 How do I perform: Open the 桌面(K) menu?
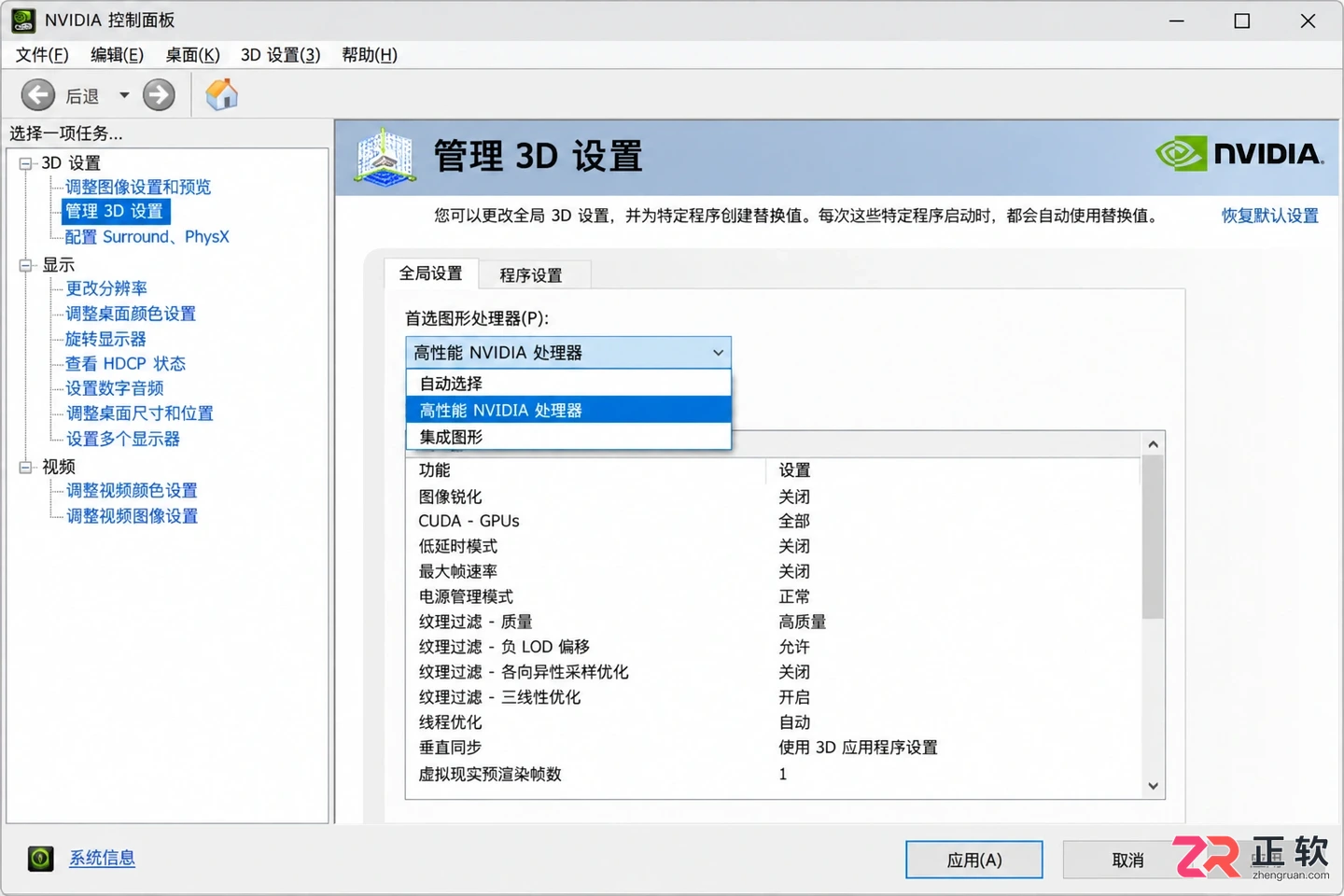[192, 55]
